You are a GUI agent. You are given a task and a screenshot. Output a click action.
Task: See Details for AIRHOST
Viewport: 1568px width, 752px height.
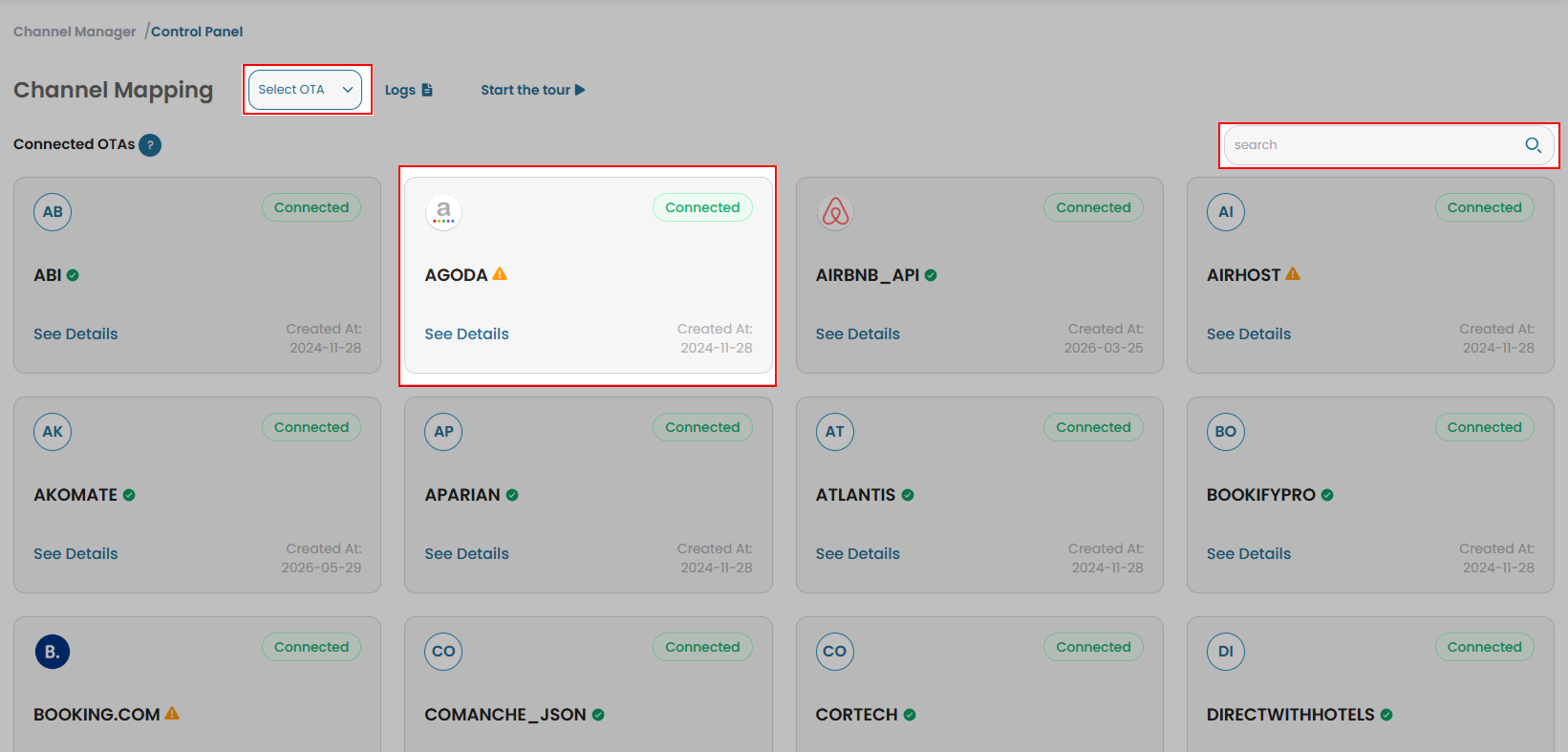(1249, 334)
